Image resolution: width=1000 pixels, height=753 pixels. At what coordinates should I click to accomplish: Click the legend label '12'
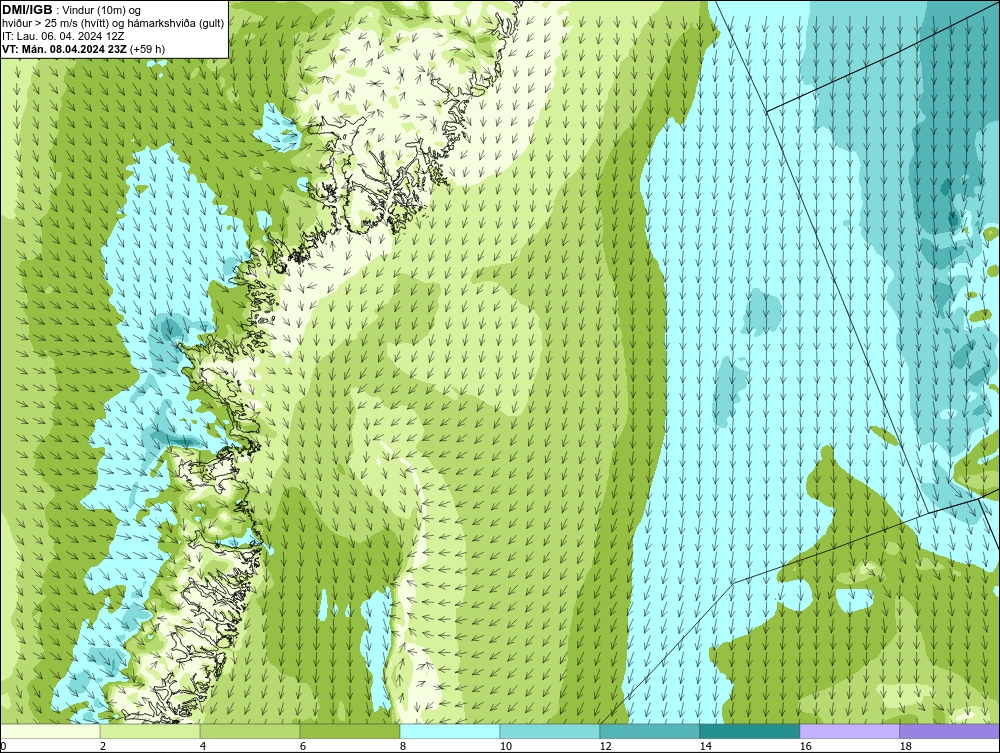tap(605, 746)
